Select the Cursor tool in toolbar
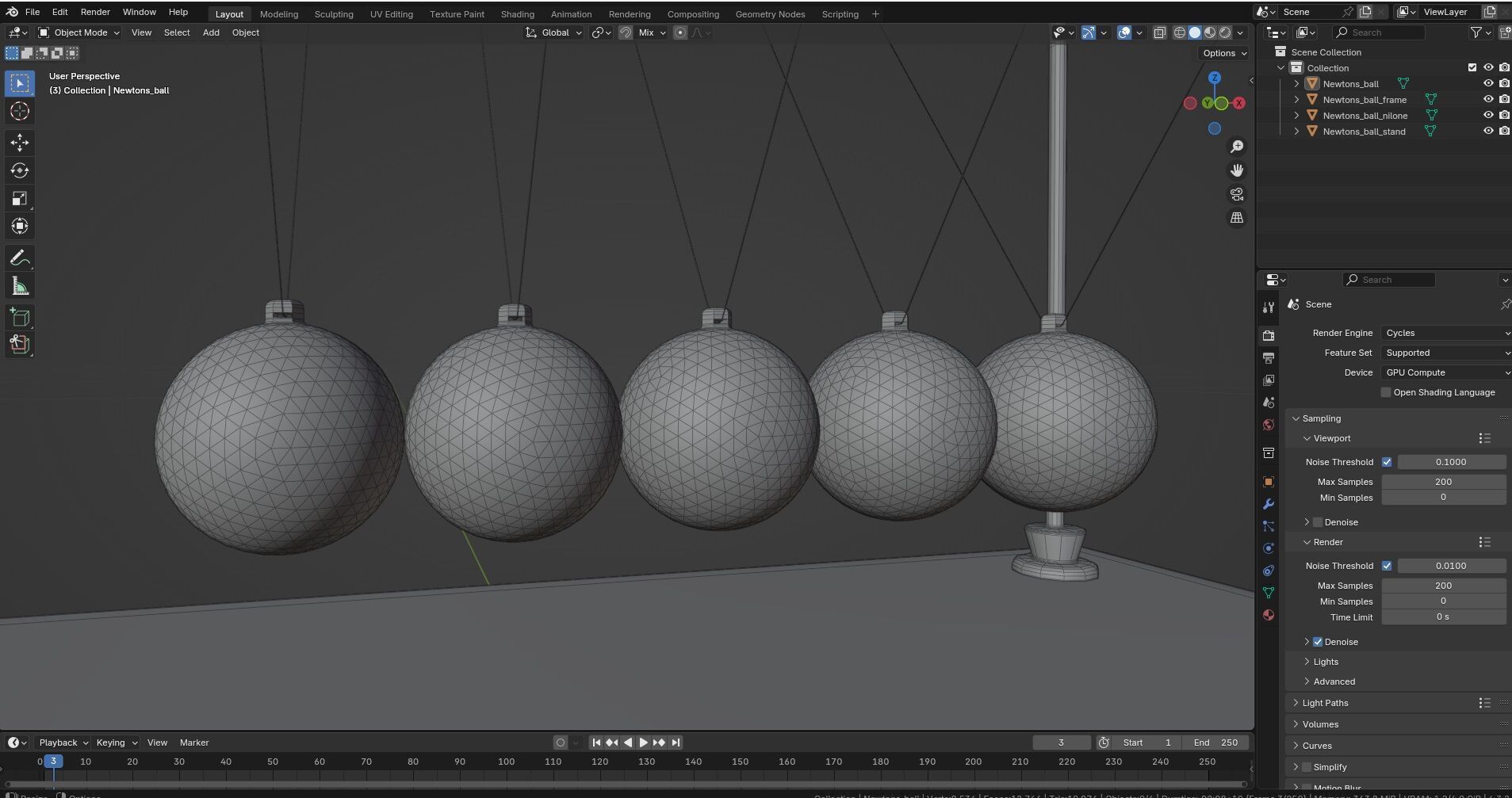Image resolution: width=1512 pixels, height=798 pixels. (20, 112)
